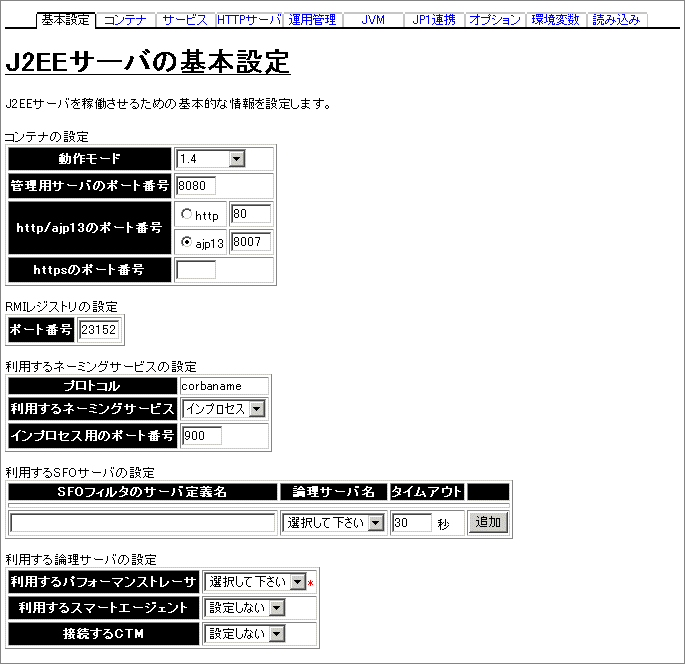Expand the 動作モード 1.4 dropdown
The width and height of the screenshot is (685, 664).
click(211, 159)
